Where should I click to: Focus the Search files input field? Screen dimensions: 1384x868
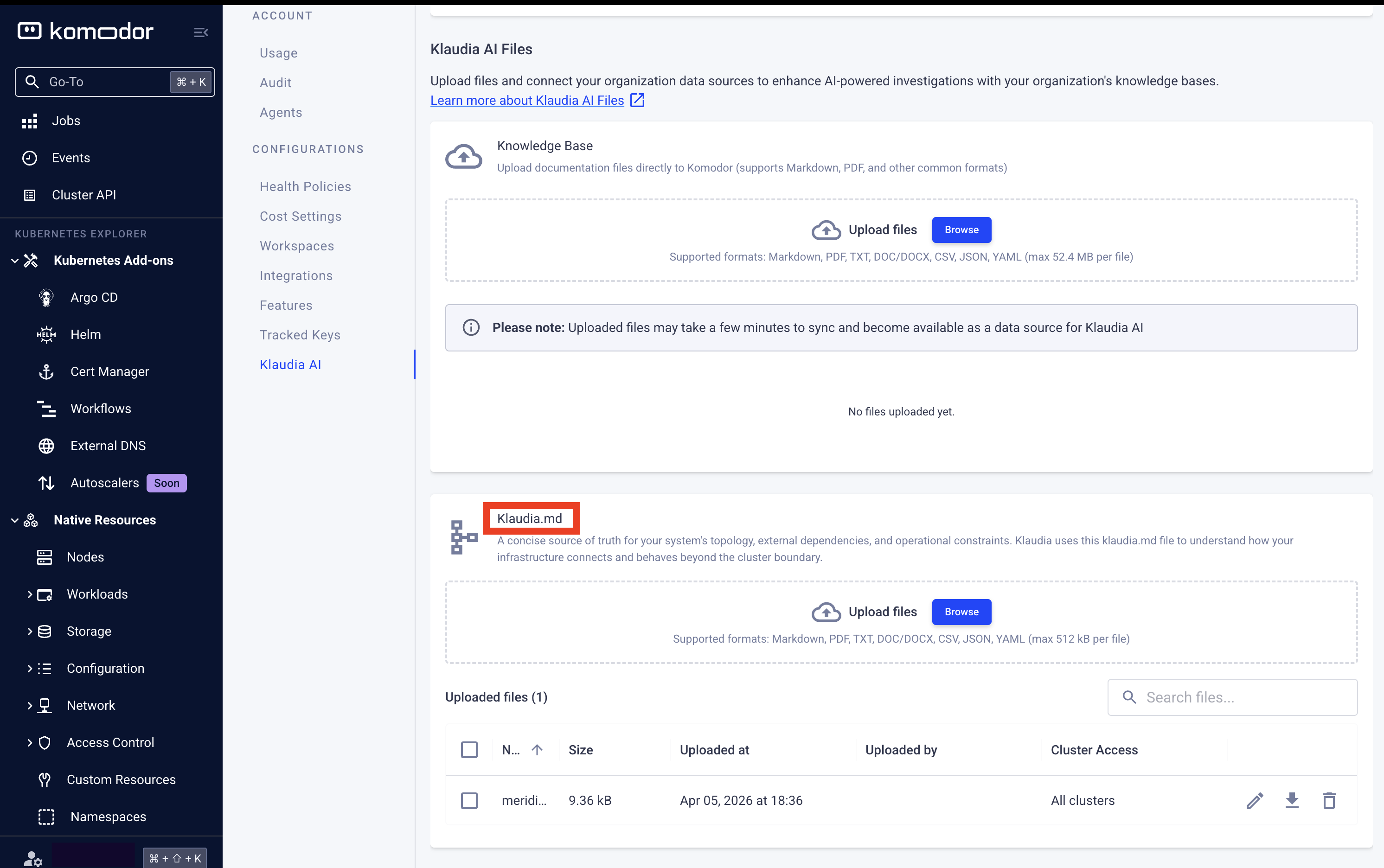(1240, 697)
